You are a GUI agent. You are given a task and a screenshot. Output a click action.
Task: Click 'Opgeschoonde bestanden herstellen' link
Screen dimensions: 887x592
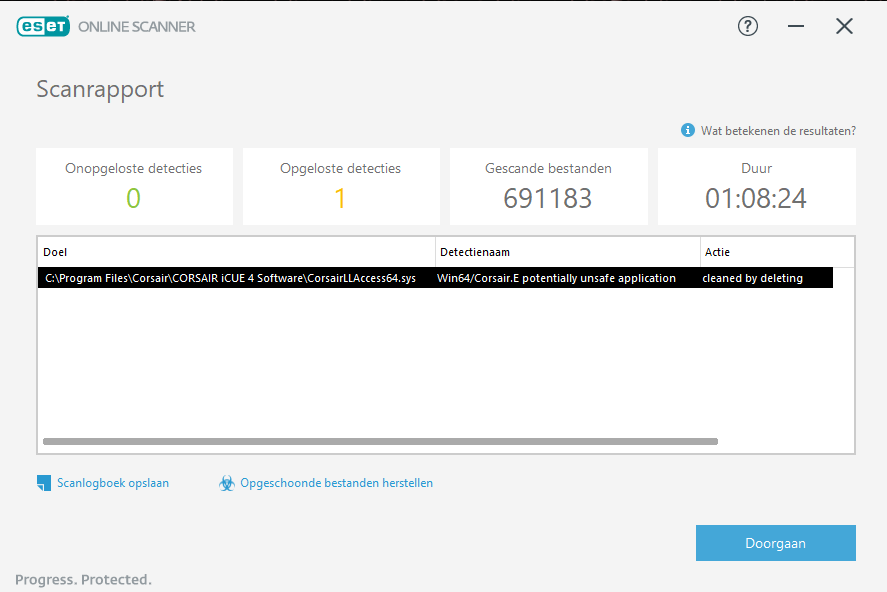pyautogui.click(x=336, y=483)
